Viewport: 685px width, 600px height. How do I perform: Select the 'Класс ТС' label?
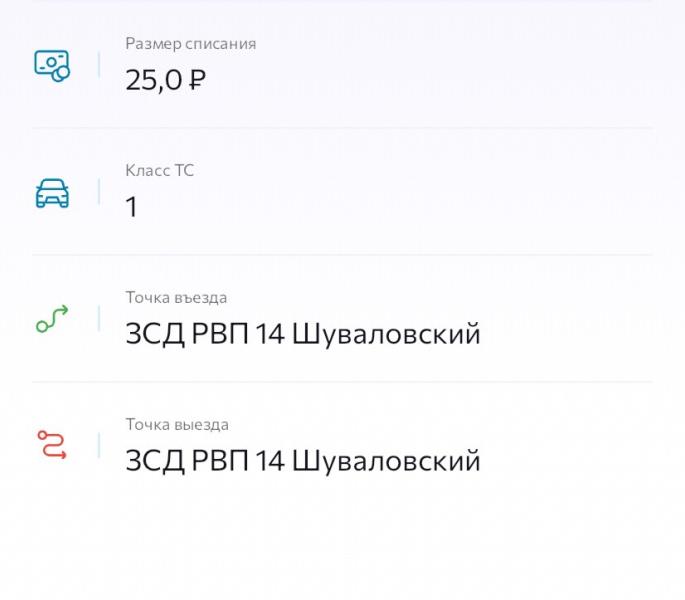(x=159, y=170)
